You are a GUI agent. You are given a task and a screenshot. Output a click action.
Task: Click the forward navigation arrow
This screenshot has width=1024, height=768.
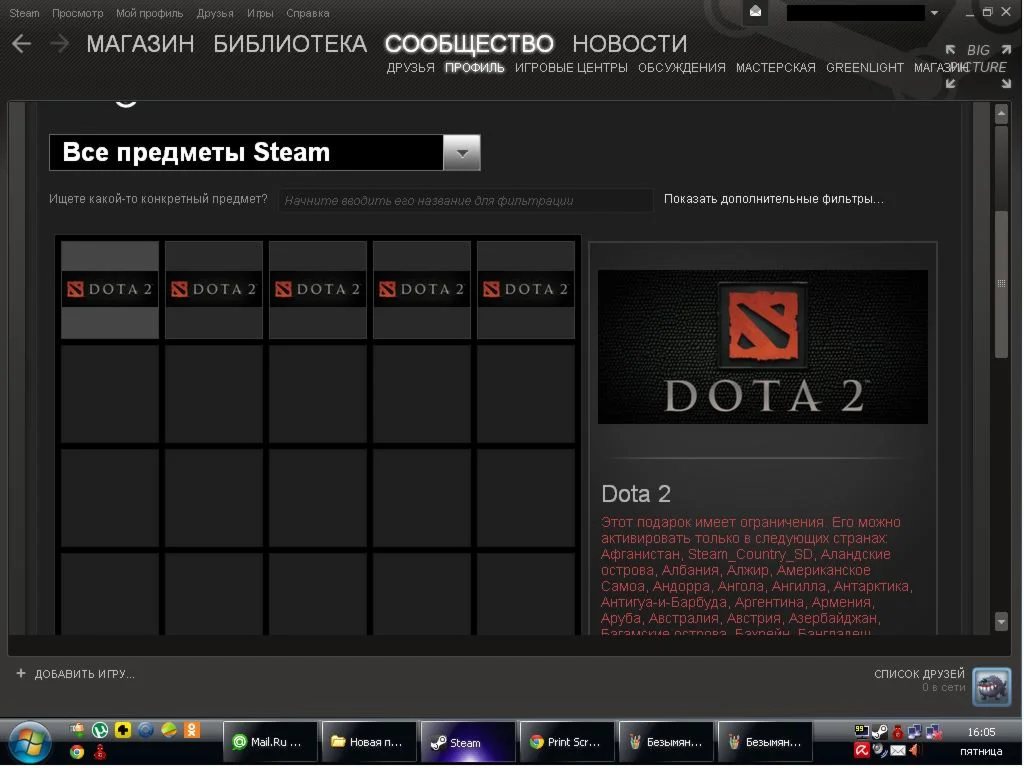[x=57, y=44]
